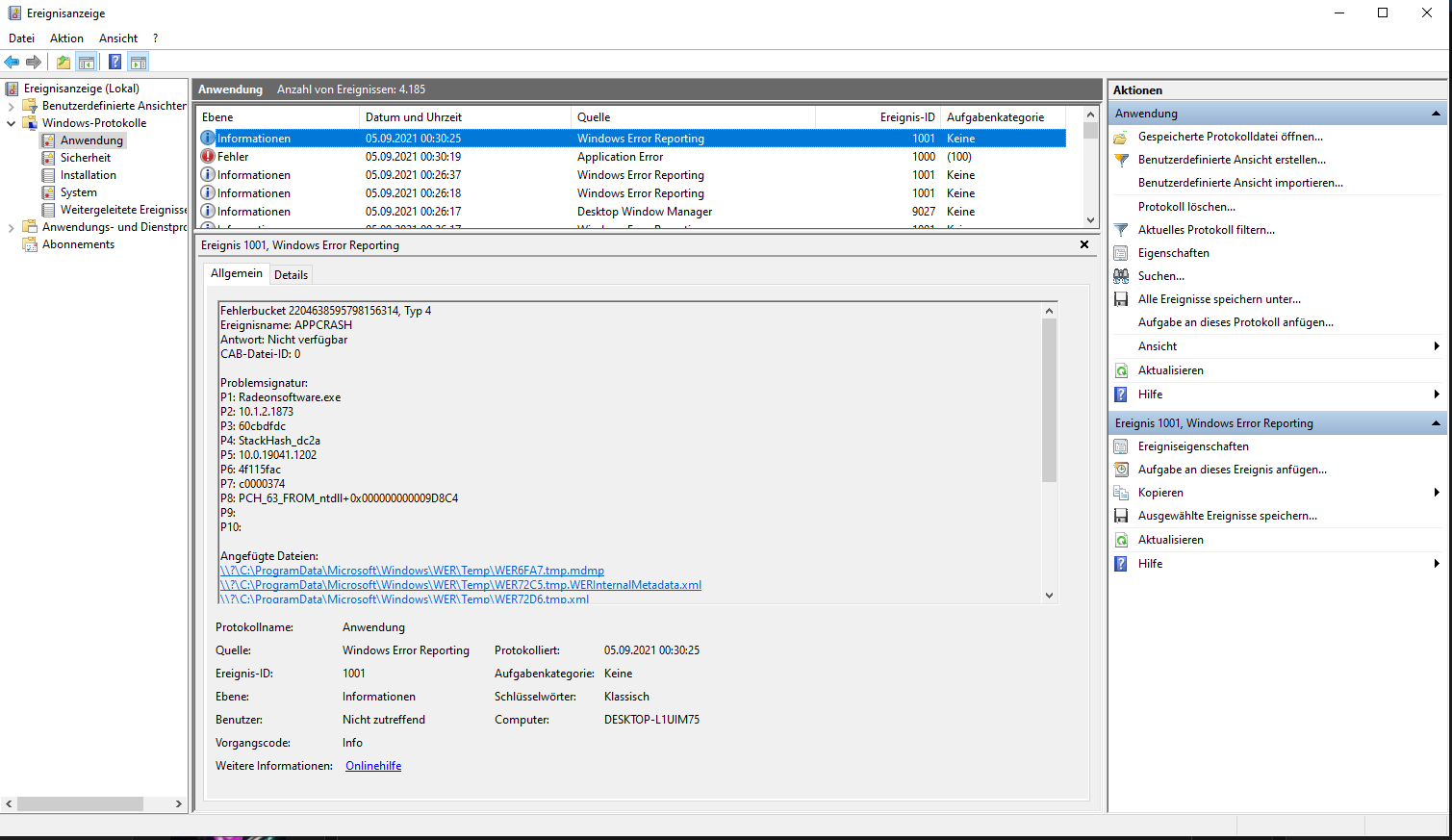Sort by the Datum und Uhrzeit column header
This screenshot has width=1452, height=840.
(x=465, y=117)
